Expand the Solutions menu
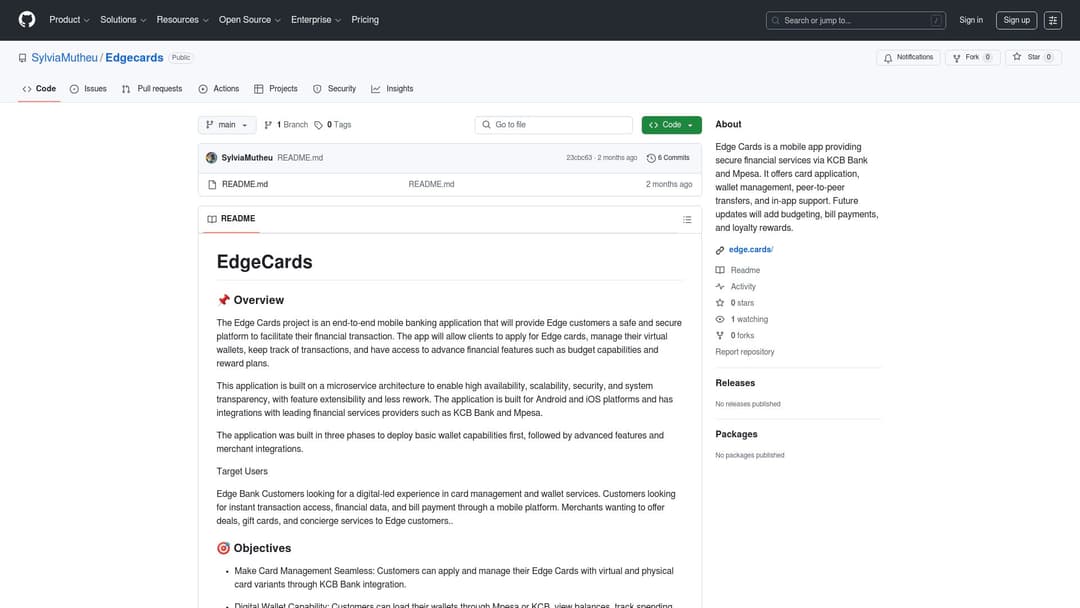Screen dimensions: 1080x608 coord(123,20)
